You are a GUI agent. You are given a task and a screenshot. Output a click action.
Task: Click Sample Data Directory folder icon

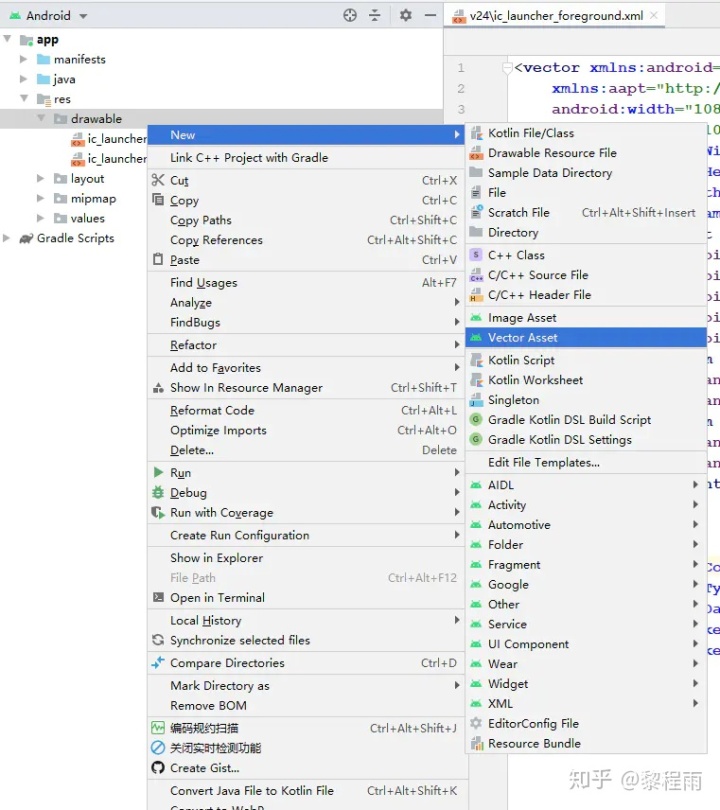click(x=476, y=173)
